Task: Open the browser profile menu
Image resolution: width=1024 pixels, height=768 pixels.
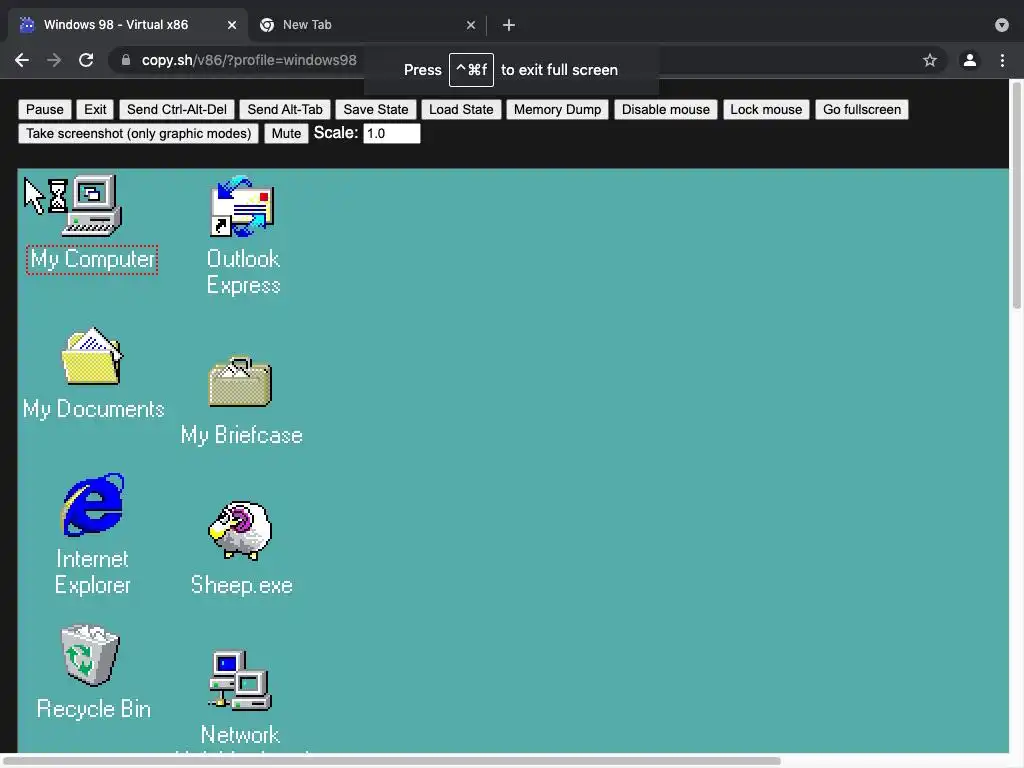Action: 970,60
